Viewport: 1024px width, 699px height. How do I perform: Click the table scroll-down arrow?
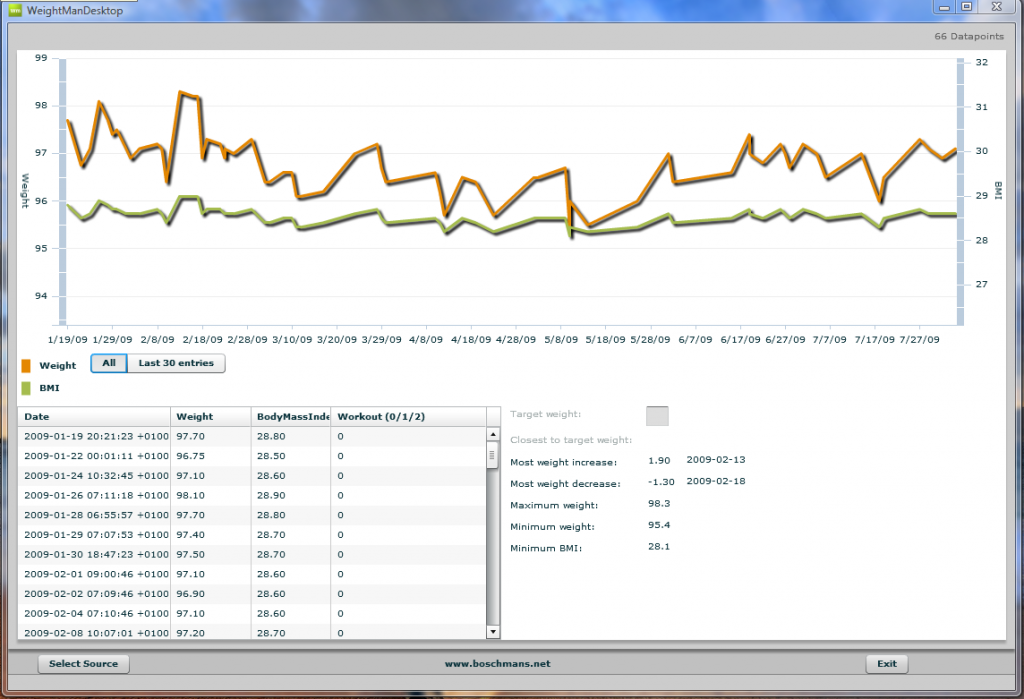pyautogui.click(x=493, y=632)
